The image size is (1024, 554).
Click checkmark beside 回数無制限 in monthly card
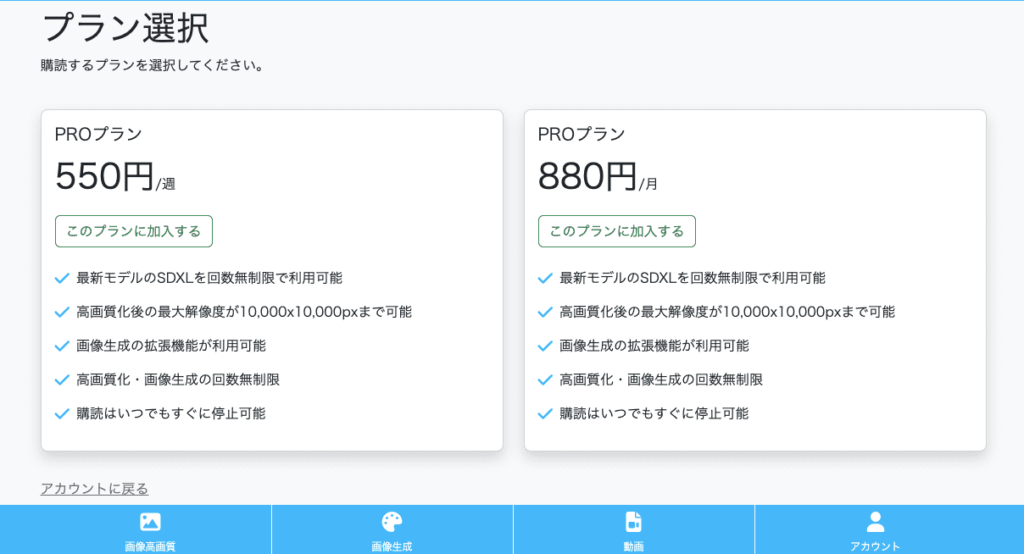click(x=545, y=380)
